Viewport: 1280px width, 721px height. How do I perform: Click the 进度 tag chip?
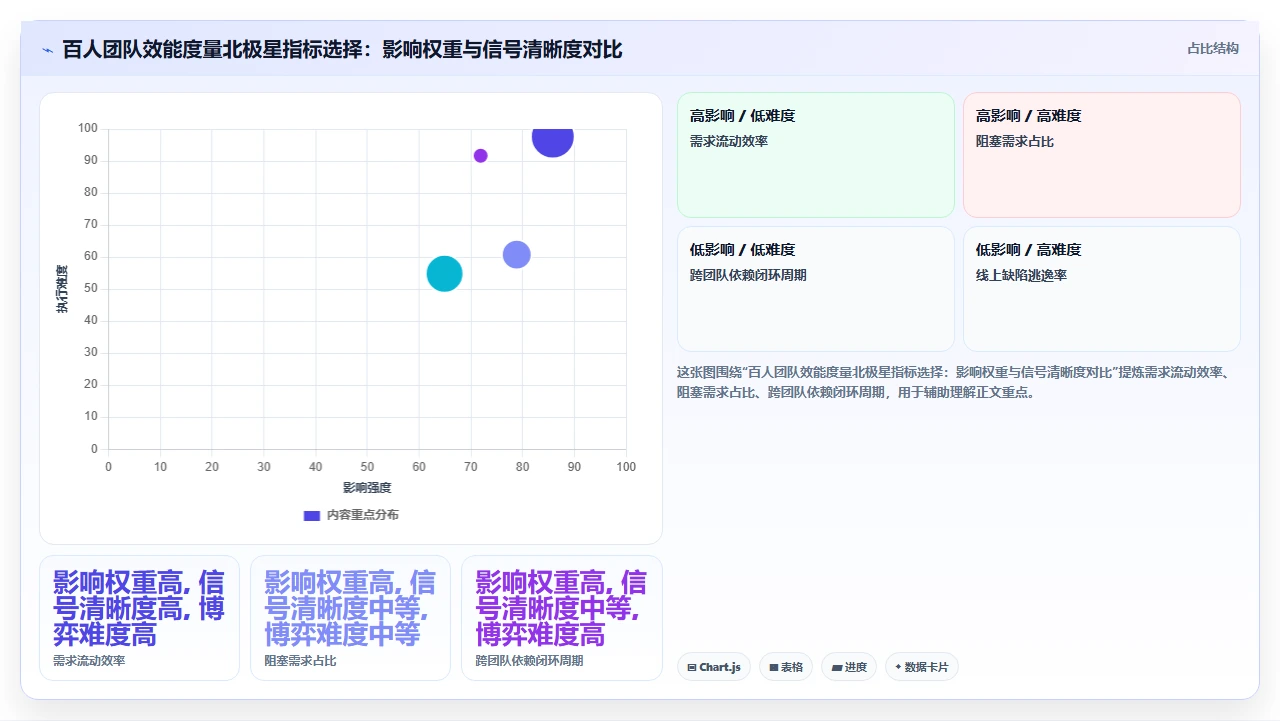(x=849, y=667)
